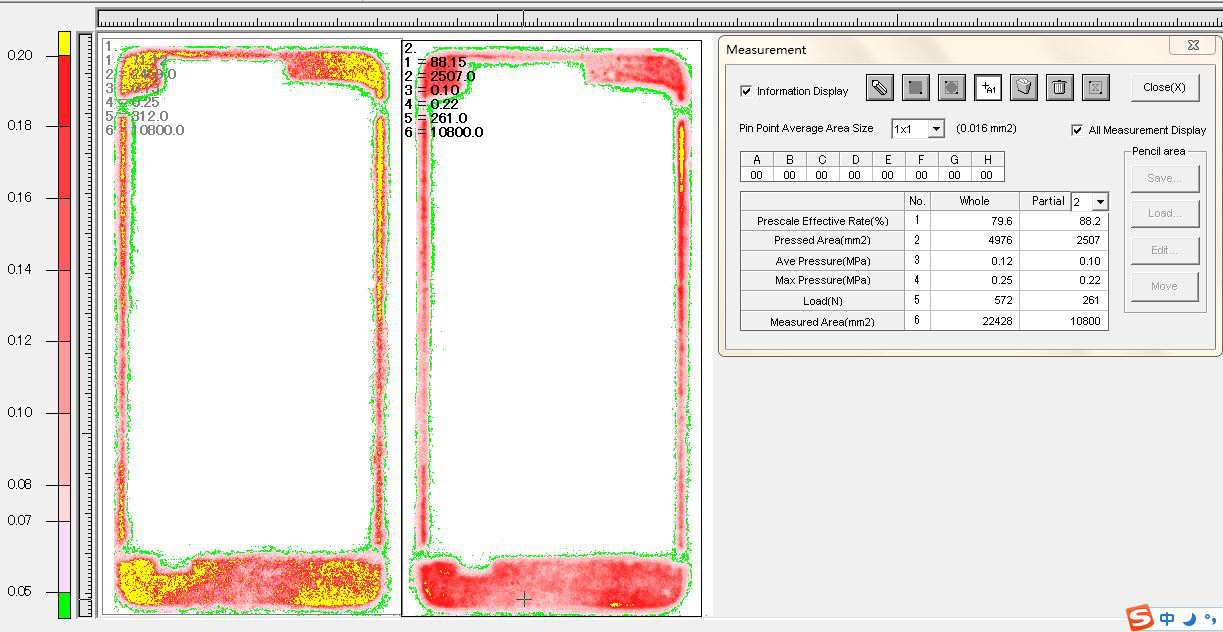Select Load(N) row label

coord(822,300)
